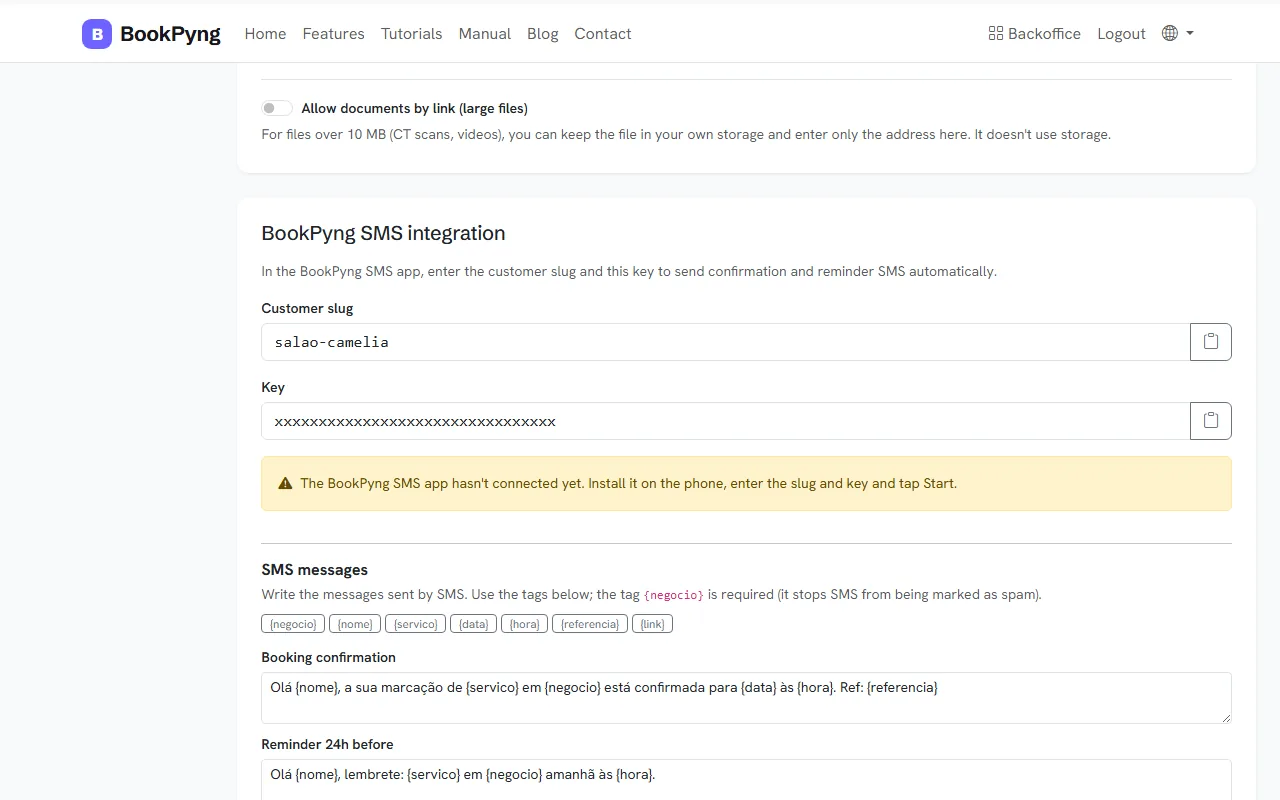Click the globe language icon
Screen dimensions: 1280x800
1170,33
